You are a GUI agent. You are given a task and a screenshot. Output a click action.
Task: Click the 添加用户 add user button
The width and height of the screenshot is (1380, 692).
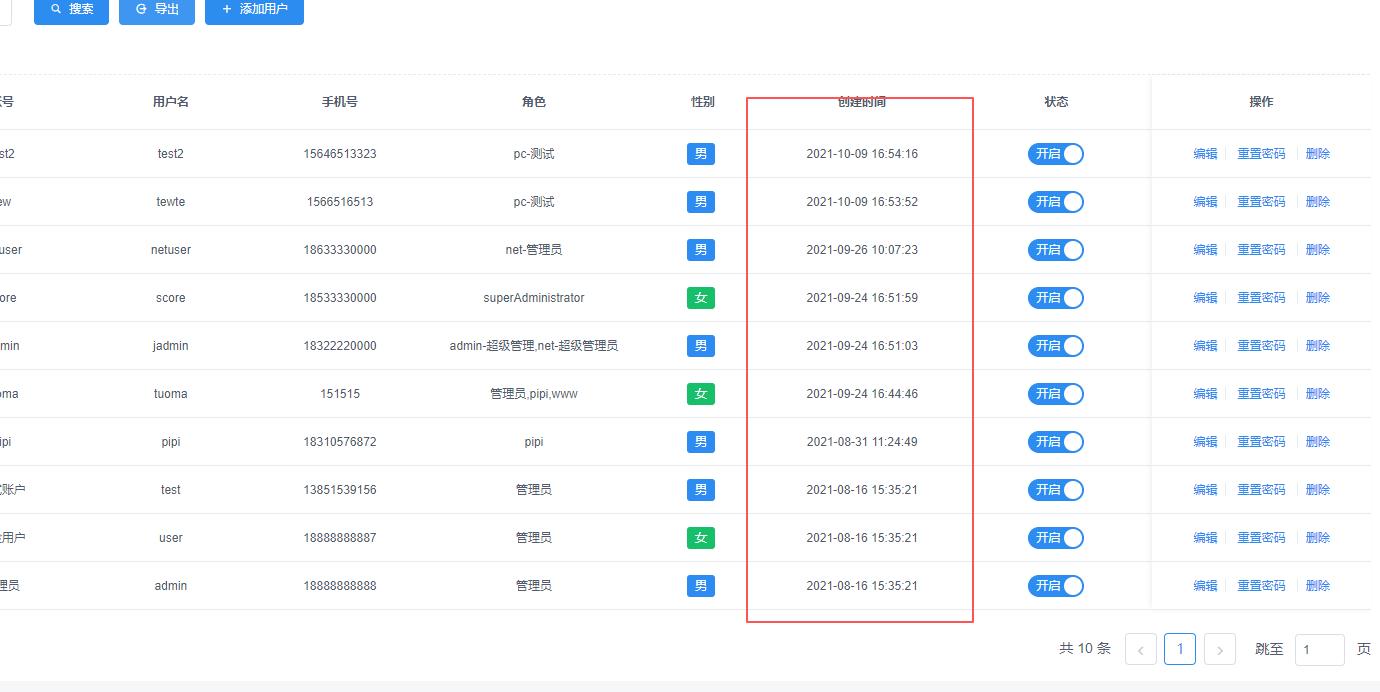tap(254, 9)
